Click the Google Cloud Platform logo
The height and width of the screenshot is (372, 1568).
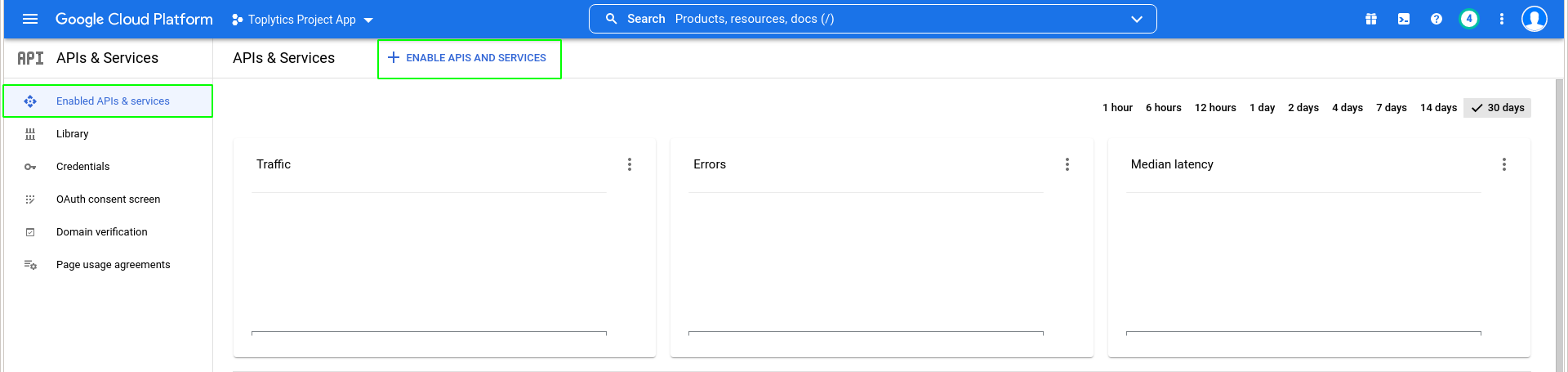pos(134,19)
